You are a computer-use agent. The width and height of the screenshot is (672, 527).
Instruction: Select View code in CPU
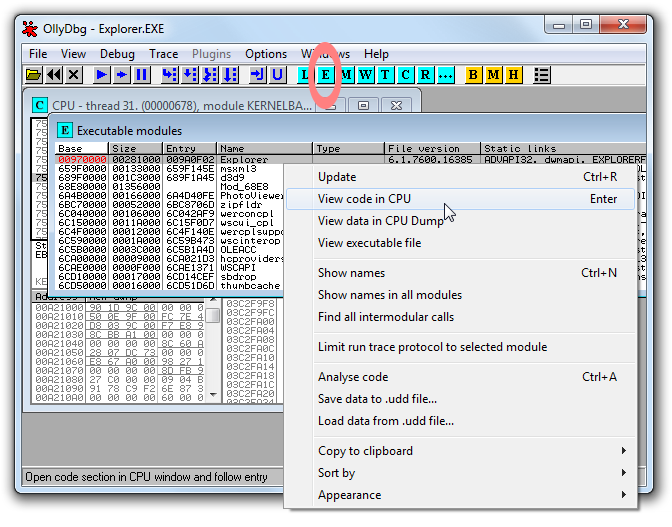click(460, 199)
